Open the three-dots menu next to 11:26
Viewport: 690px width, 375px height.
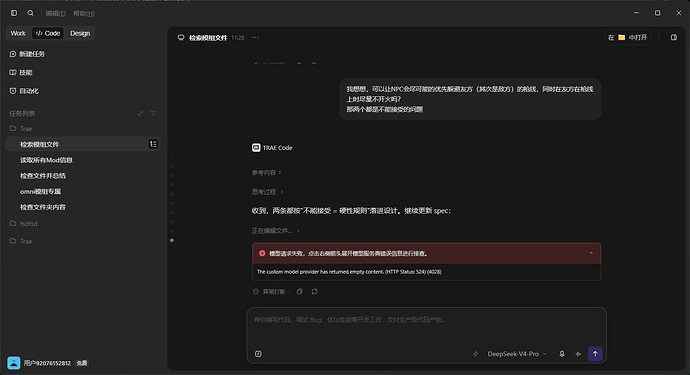[255, 38]
